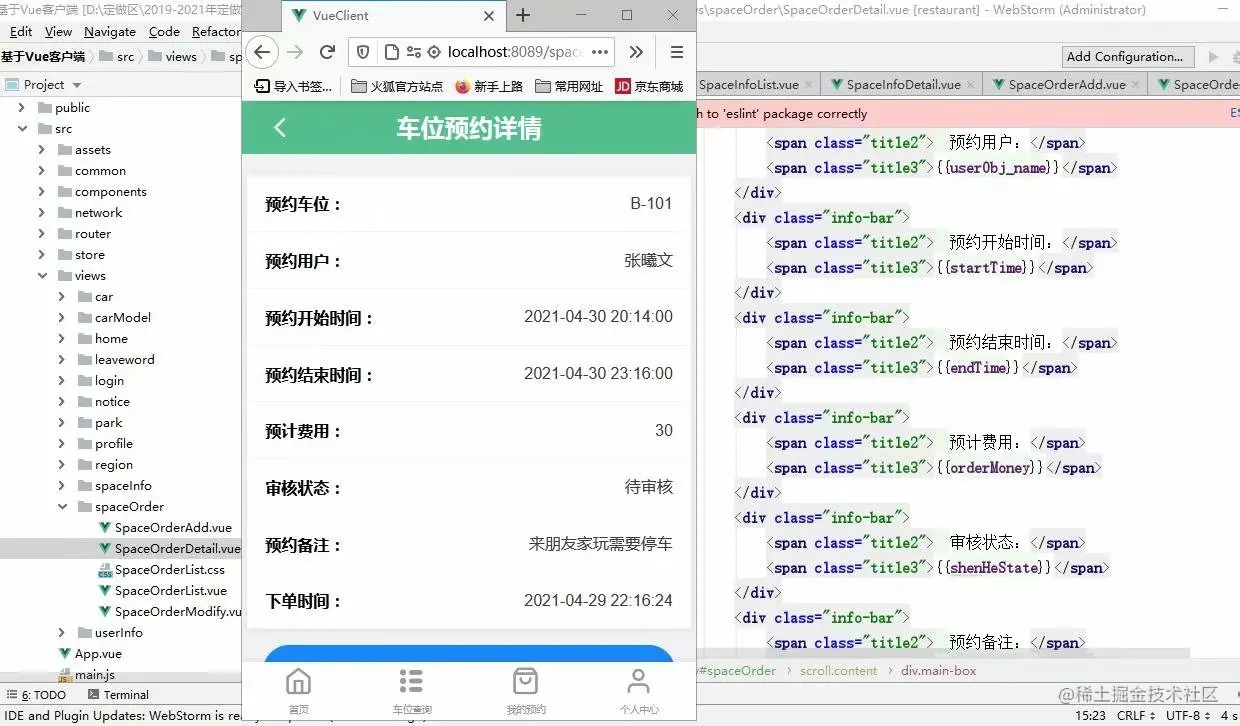Image resolution: width=1240 pixels, height=726 pixels.
Task: Collapse the spaceOrder folder
Action: 61,506
